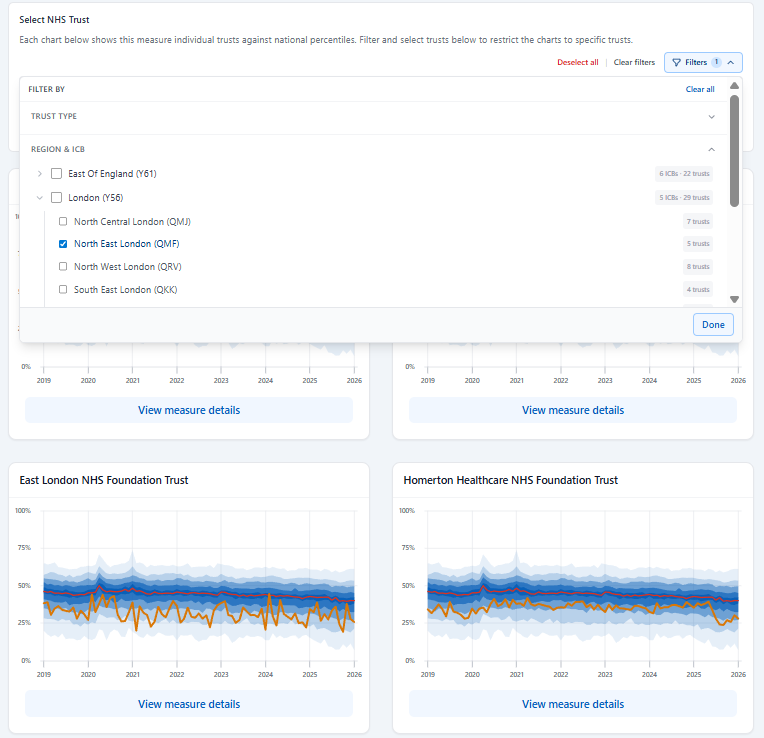This screenshot has height=738, width=764.
Task: Click the active filter count badge
Action: (716, 62)
